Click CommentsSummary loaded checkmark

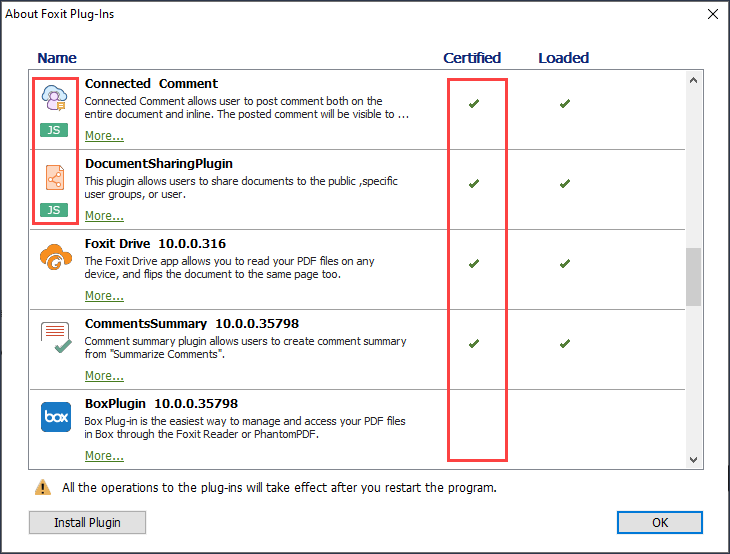coord(565,344)
